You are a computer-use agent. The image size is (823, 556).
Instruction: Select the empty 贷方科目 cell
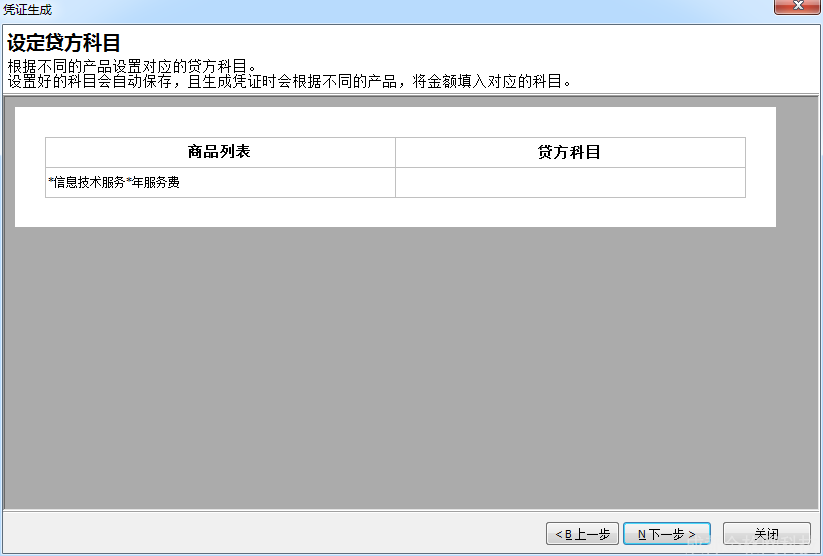(570, 183)
